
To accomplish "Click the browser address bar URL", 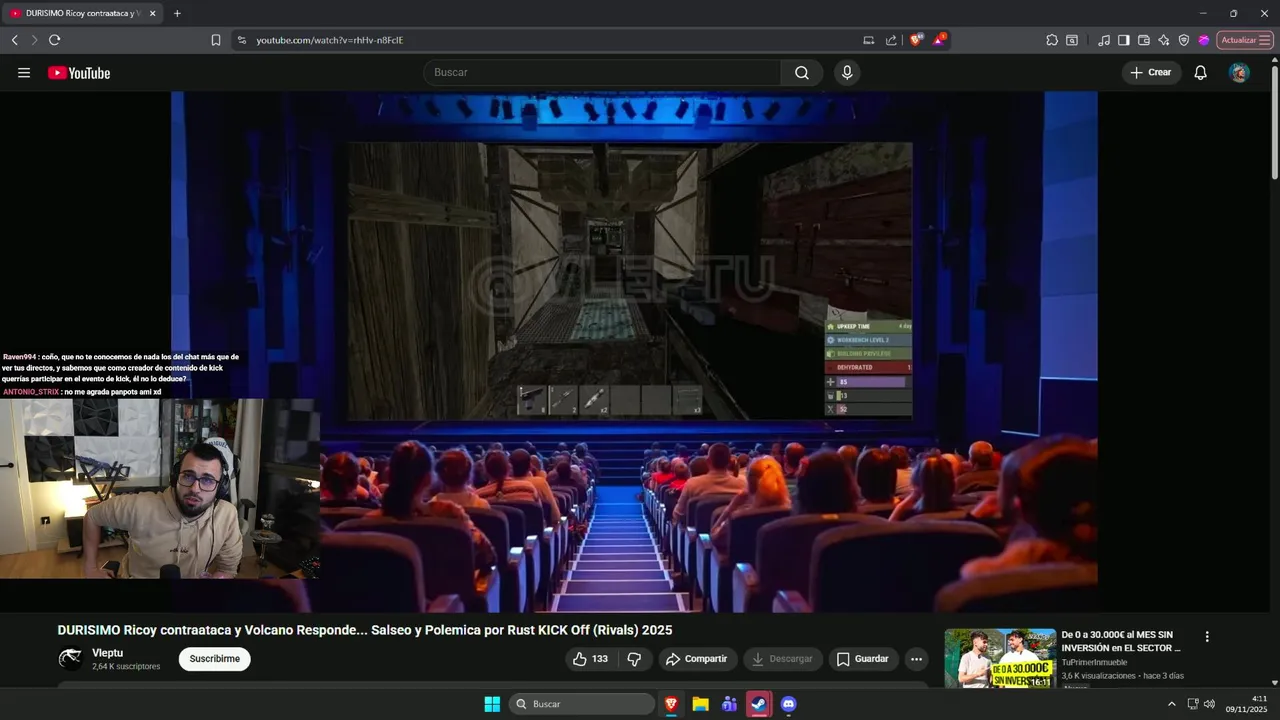I will (330, 40).
